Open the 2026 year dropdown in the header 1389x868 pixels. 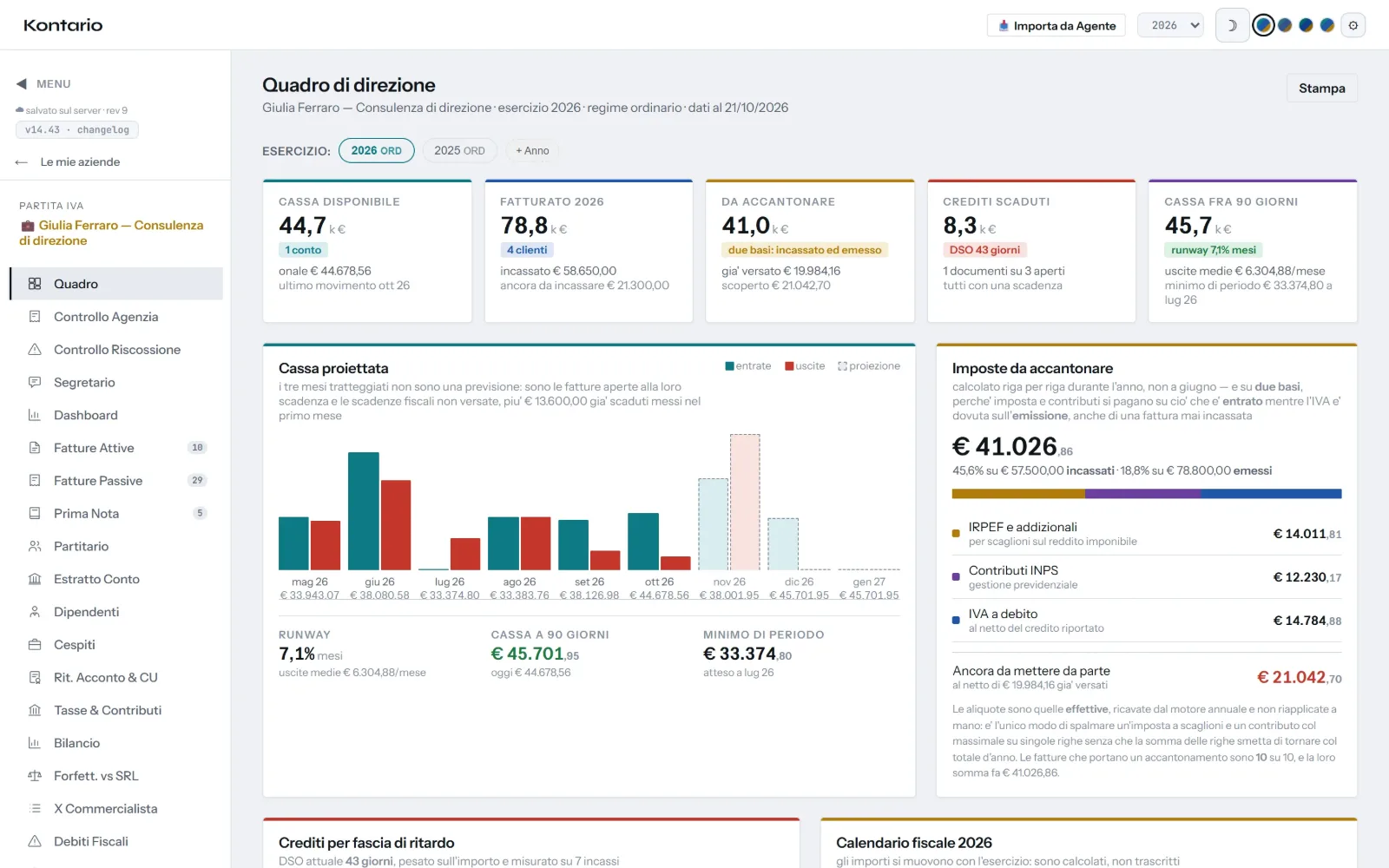tap(1171, 26)
